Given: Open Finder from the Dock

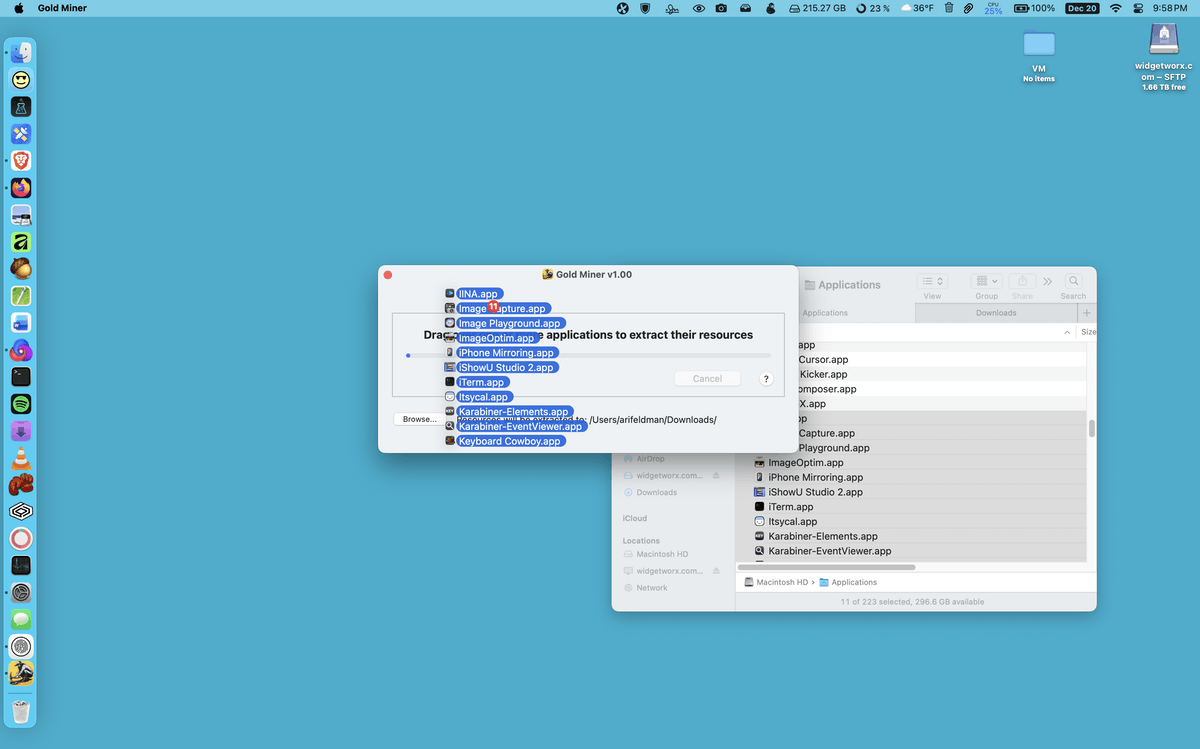Looking at the screenshot, I should point(21,53).
